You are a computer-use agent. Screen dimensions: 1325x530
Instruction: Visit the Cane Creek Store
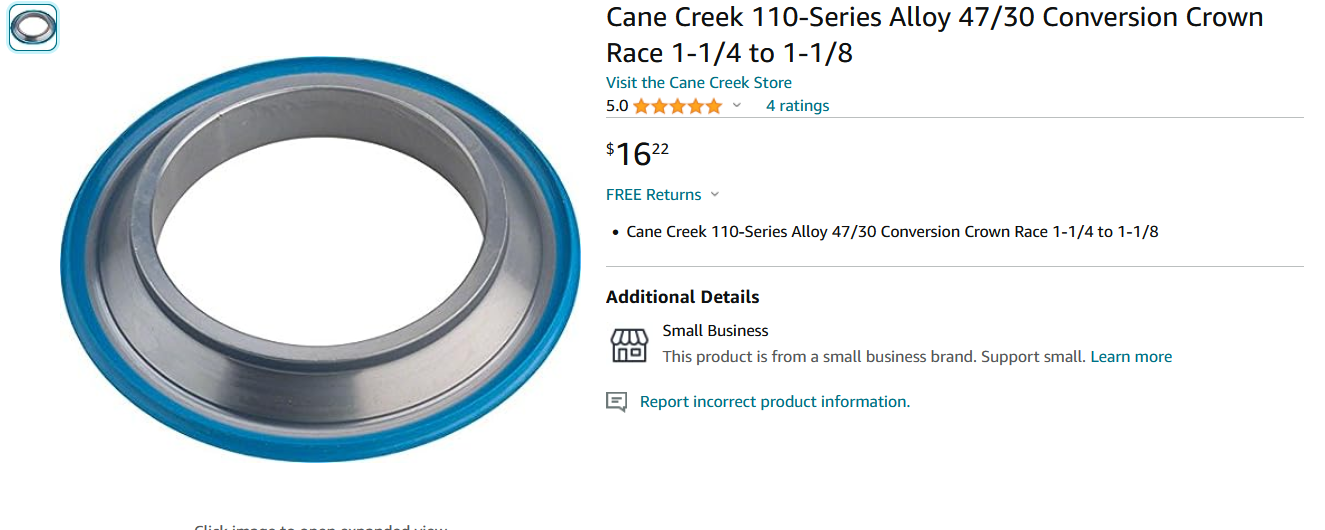pyautogui.click(x=699, y=83)
